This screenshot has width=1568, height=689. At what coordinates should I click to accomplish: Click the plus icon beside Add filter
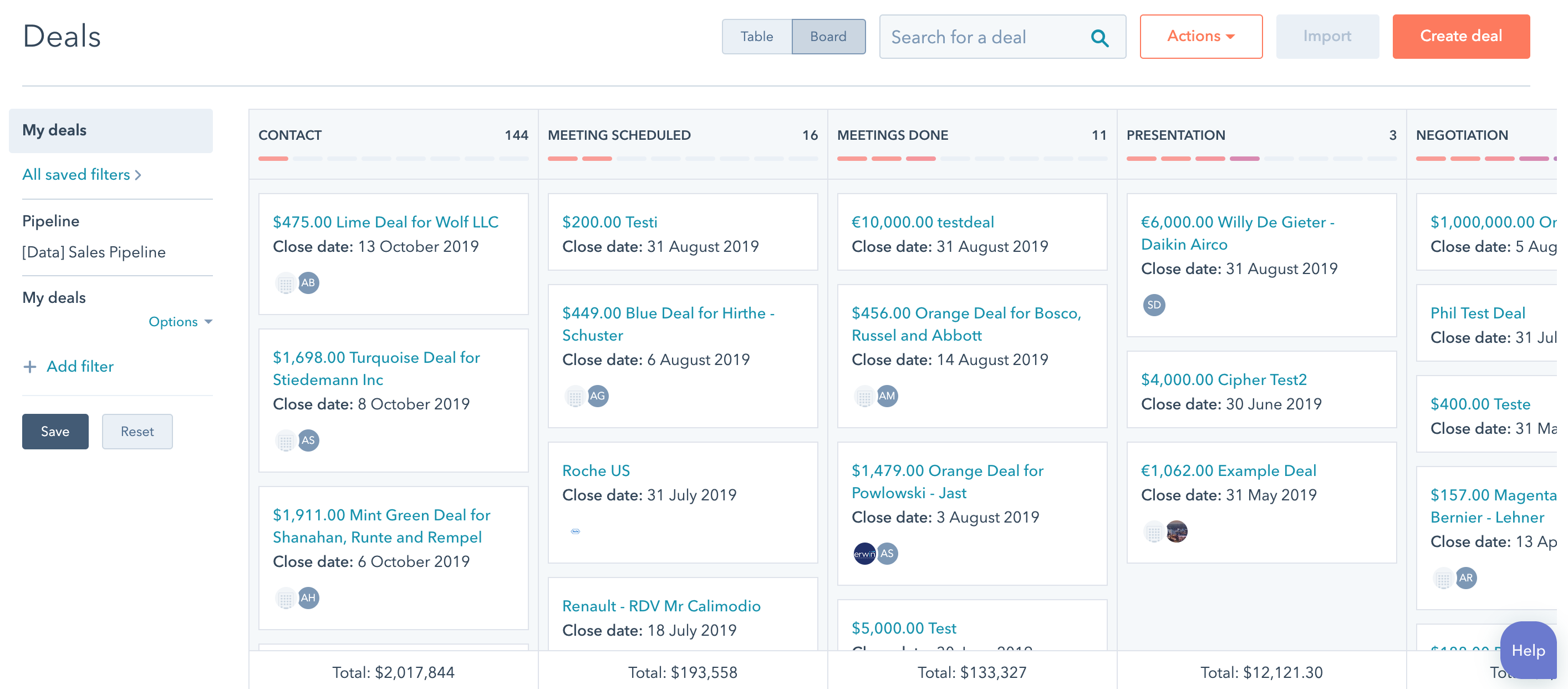click(x=29, y=367)
